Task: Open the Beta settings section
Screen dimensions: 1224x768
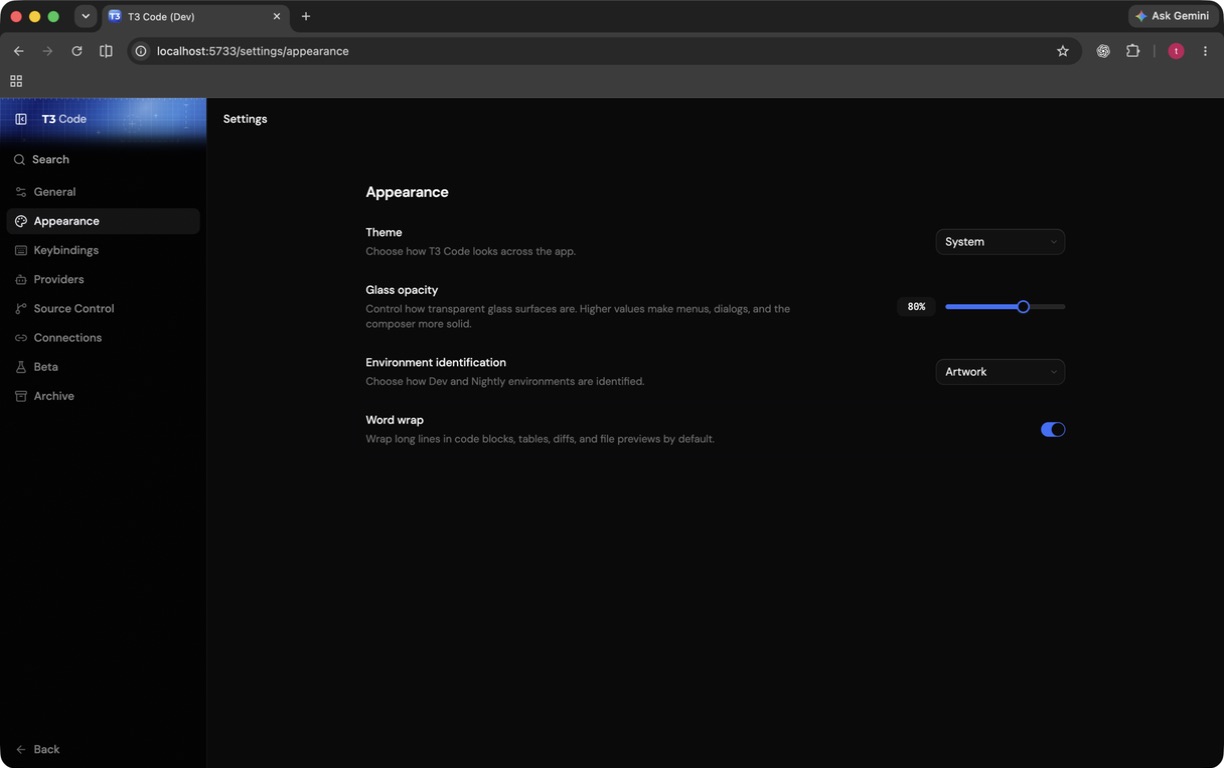Action: [103, 367]
